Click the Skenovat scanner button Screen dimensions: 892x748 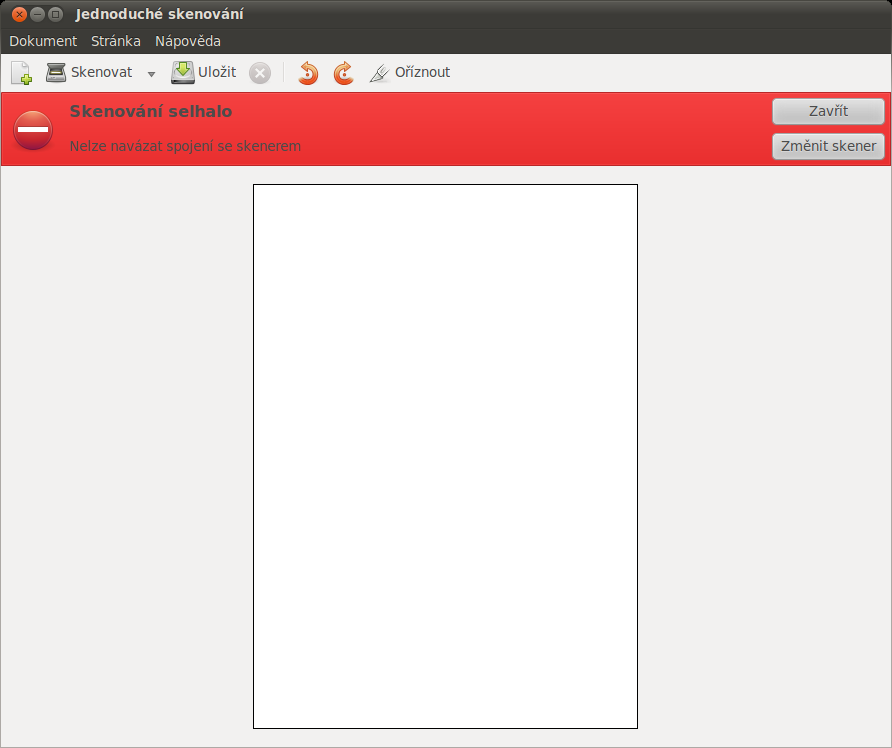coord(89,72)
